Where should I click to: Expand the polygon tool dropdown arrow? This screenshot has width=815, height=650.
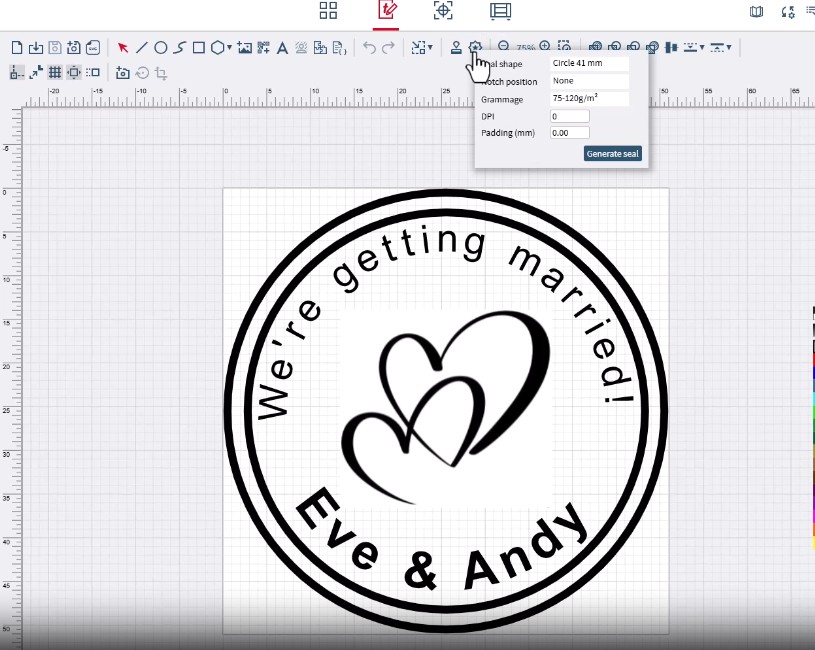click(x=230, y=47)
